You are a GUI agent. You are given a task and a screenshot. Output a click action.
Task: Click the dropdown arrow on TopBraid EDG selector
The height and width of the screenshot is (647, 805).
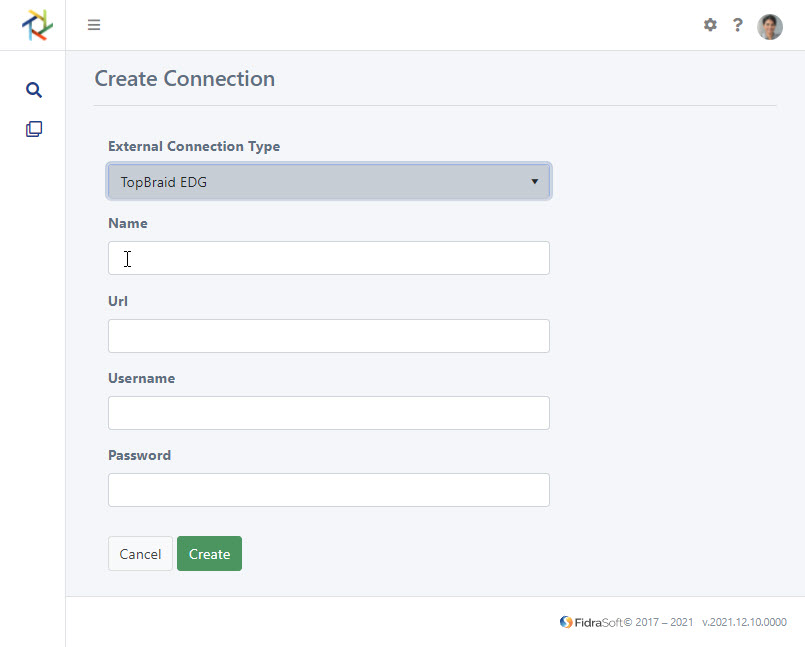tap(535, 182)
